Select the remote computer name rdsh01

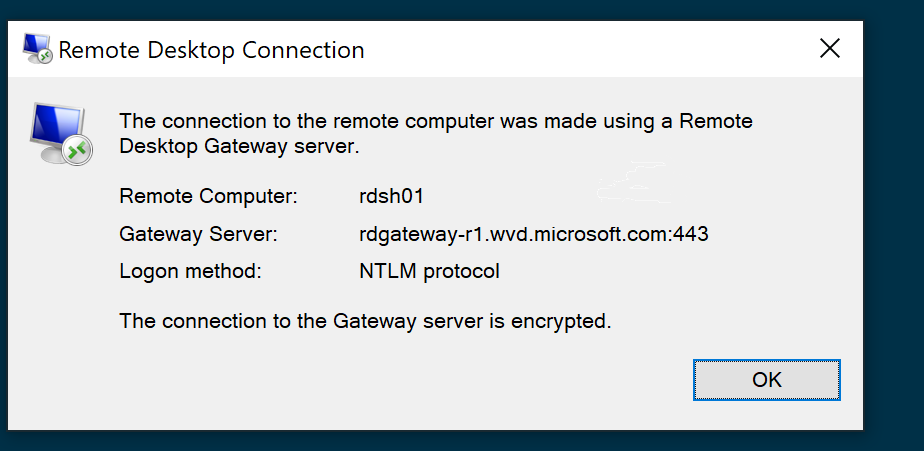(x=391, y=196)
